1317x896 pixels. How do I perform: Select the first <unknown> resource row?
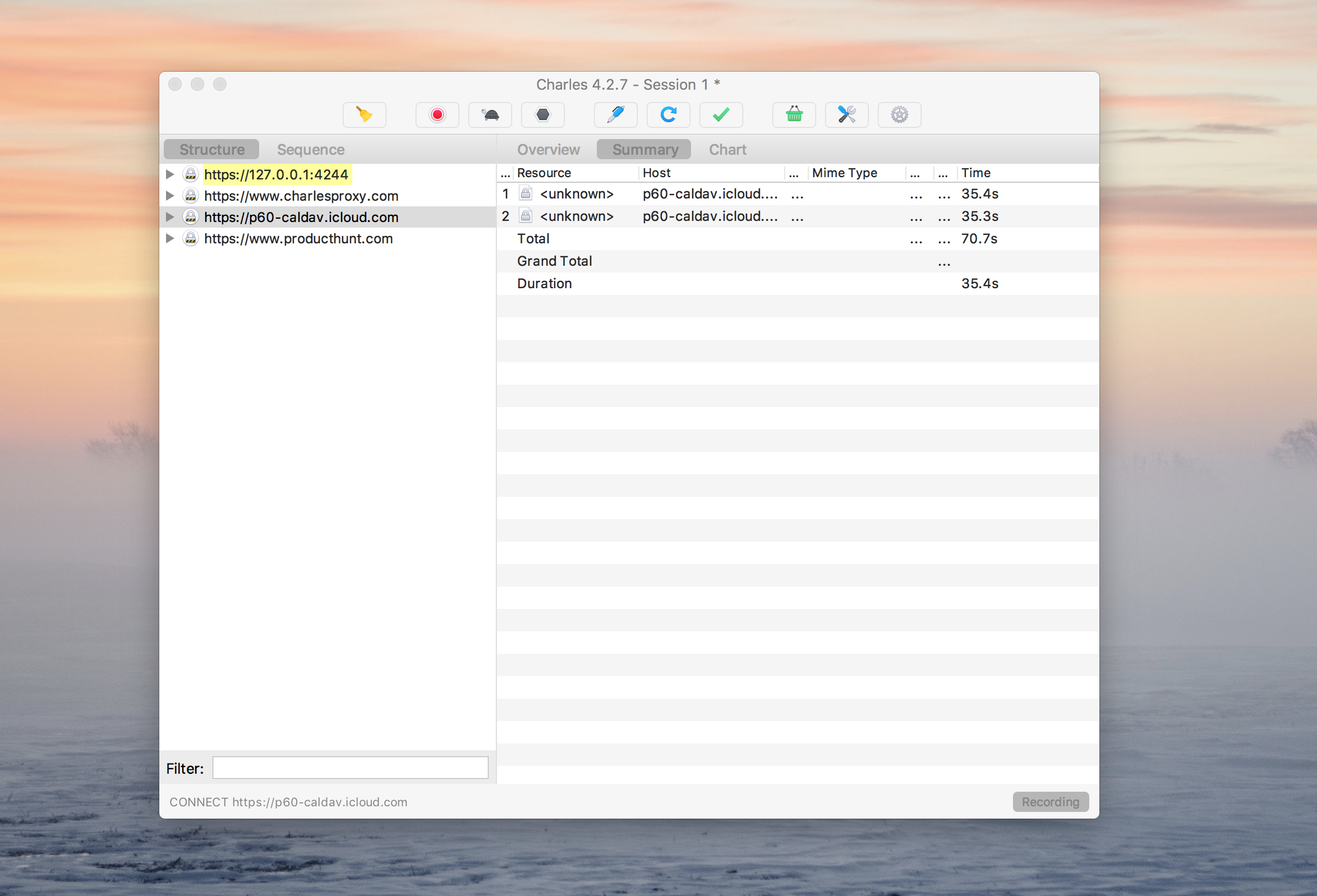pyautogui.click(x=577, y=194)
